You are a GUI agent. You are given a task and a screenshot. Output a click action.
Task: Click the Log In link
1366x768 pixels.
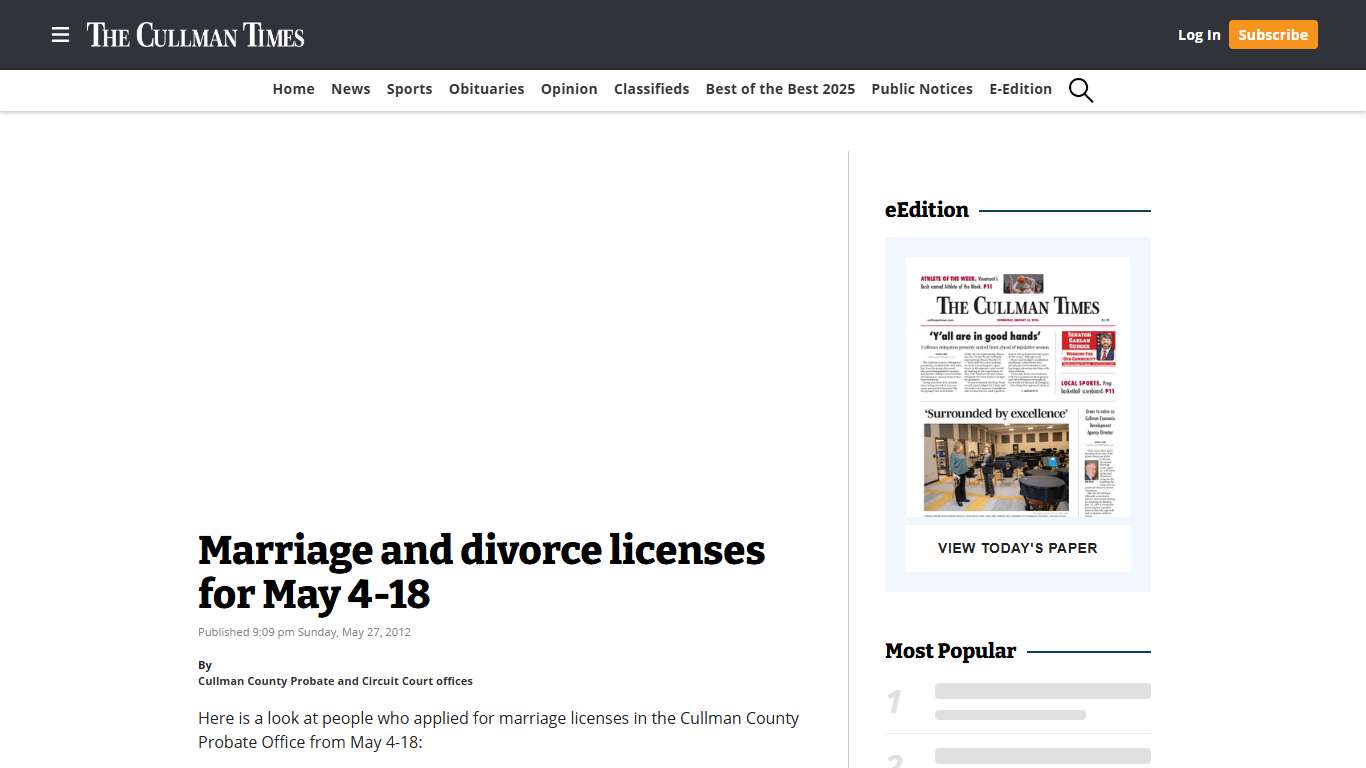tap(1198, 34)
